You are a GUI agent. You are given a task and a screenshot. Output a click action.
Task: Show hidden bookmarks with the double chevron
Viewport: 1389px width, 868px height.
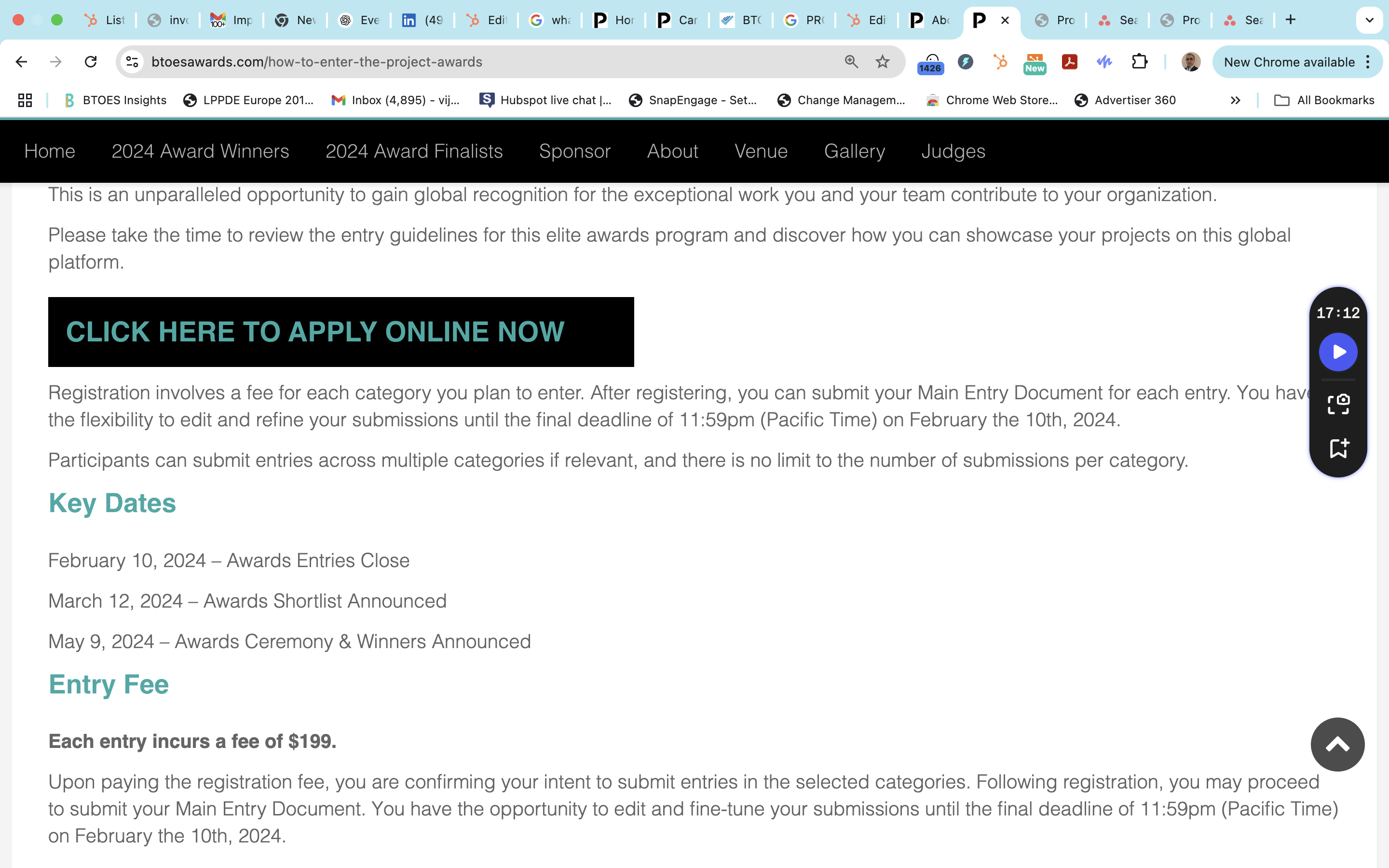pos(1235,100)
